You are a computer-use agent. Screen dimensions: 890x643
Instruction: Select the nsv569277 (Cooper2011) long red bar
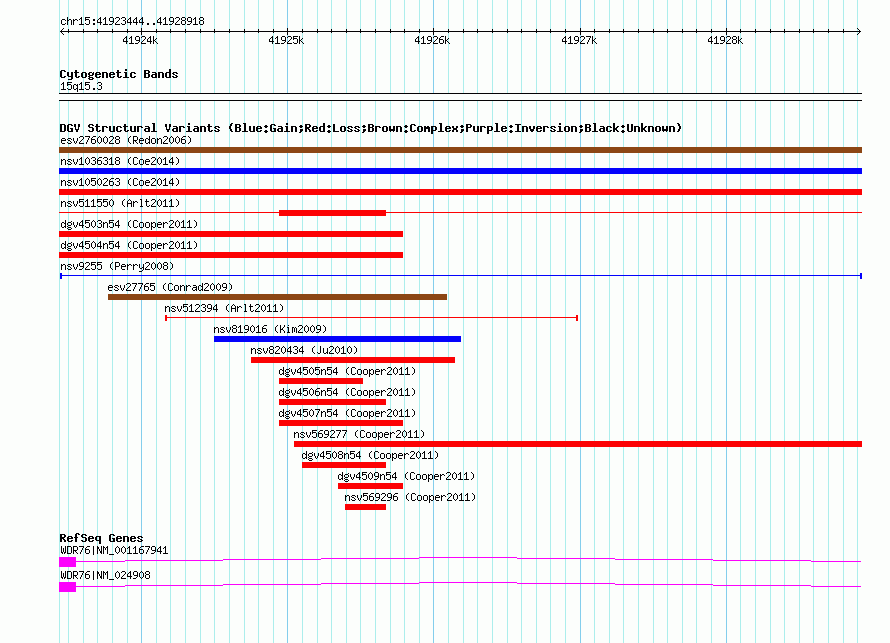pyautogui.click(x=578, y=444)
